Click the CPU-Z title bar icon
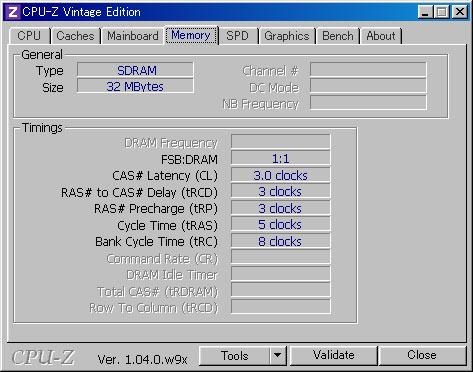Image resolution: width=473 pixels, height=372 pixels. tap(13, 12)
